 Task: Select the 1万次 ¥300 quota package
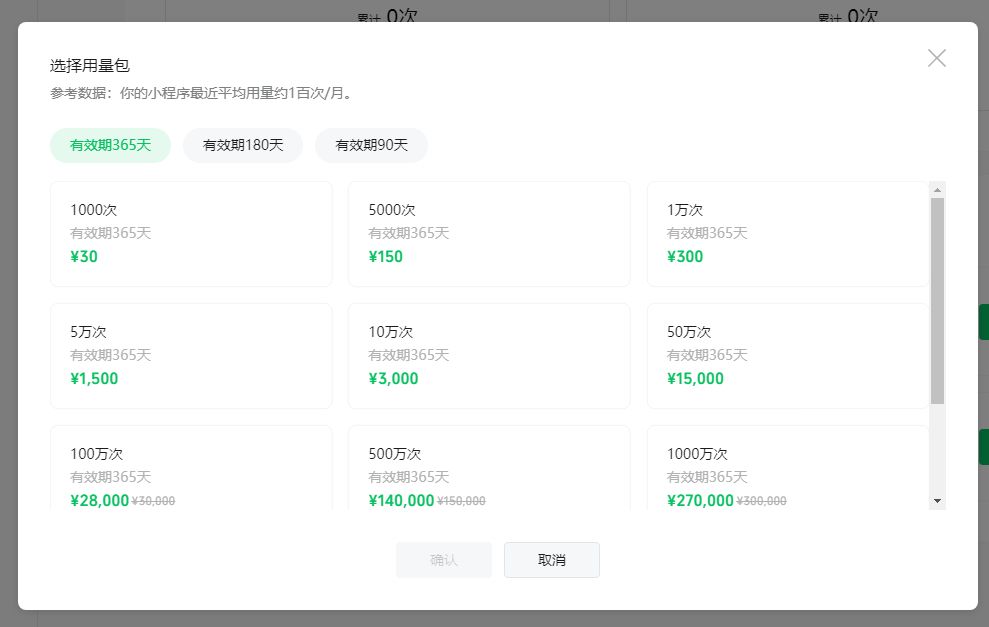coord(788,233)
